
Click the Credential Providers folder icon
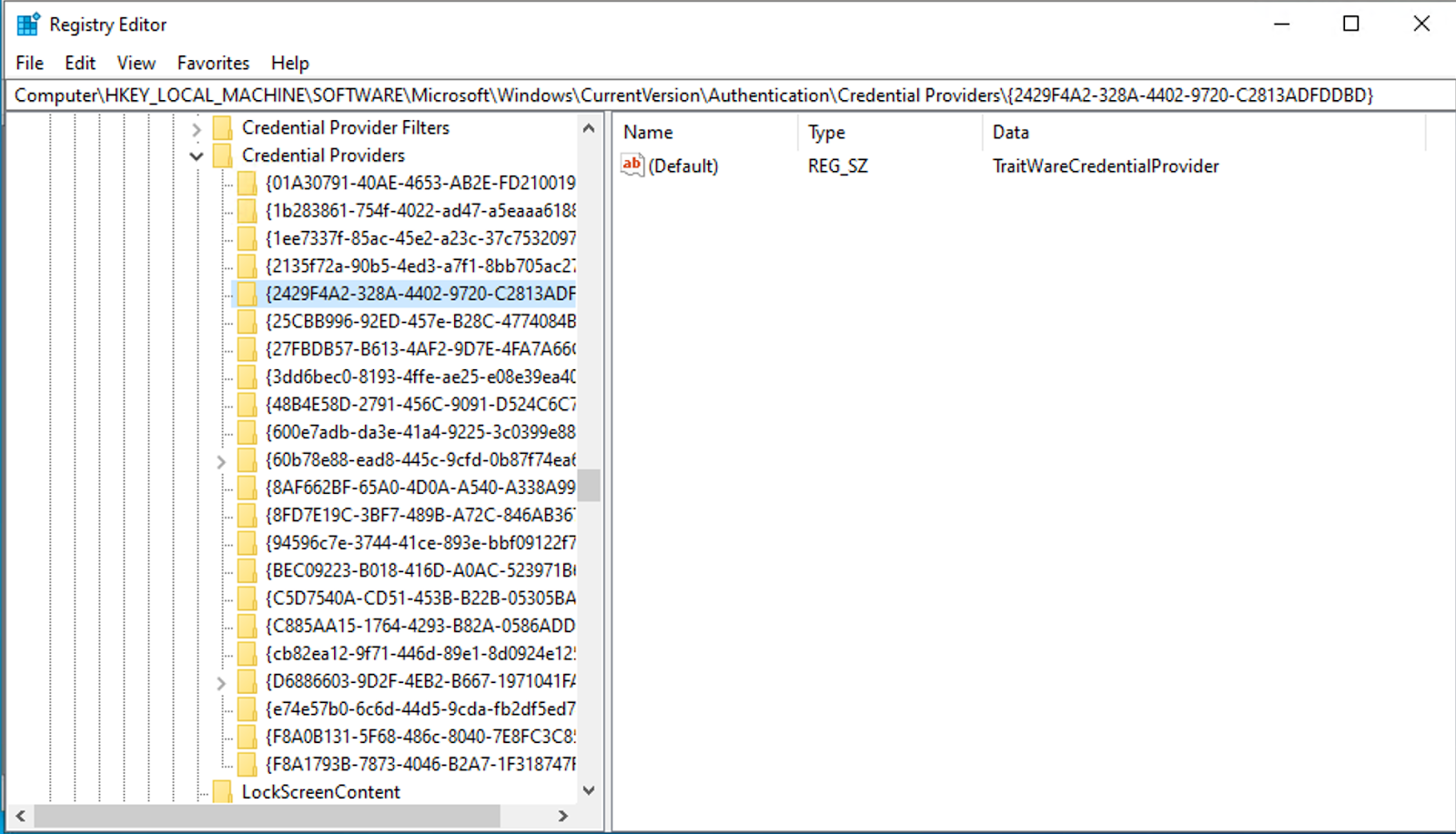pyautogui.click(x=223, y=156)
